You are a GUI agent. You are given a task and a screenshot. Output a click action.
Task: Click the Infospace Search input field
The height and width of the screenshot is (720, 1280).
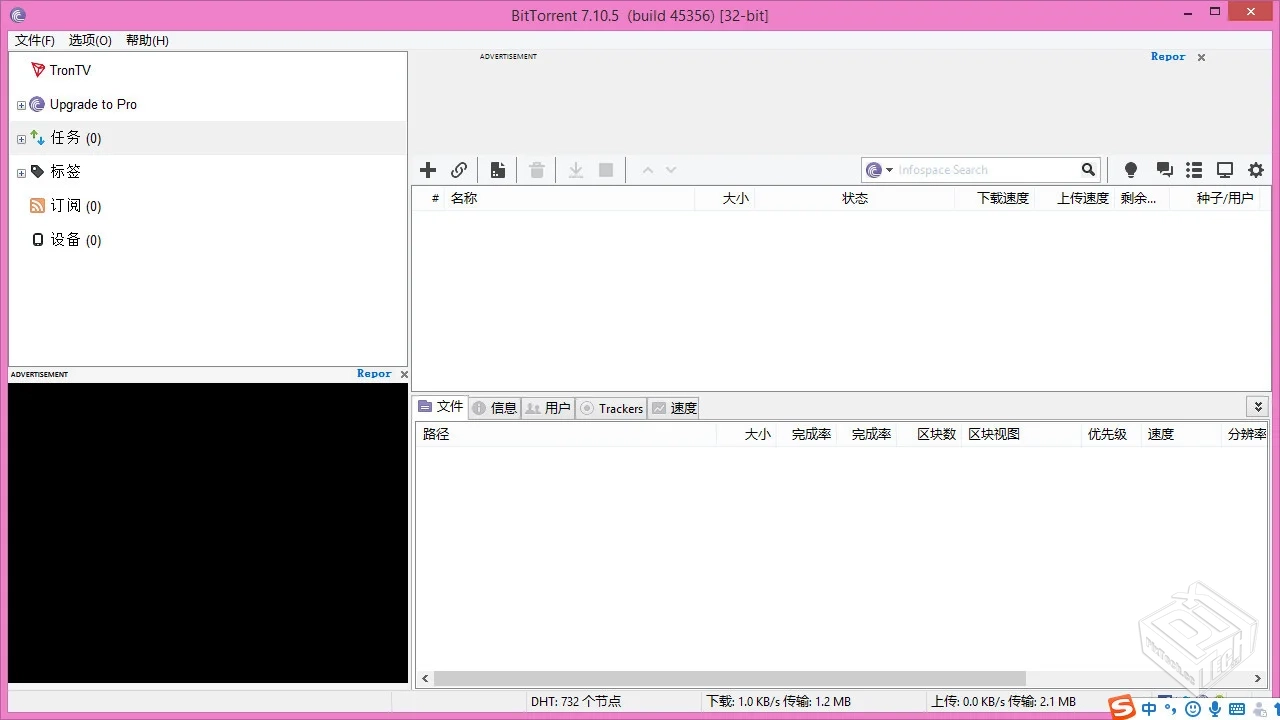985,170
